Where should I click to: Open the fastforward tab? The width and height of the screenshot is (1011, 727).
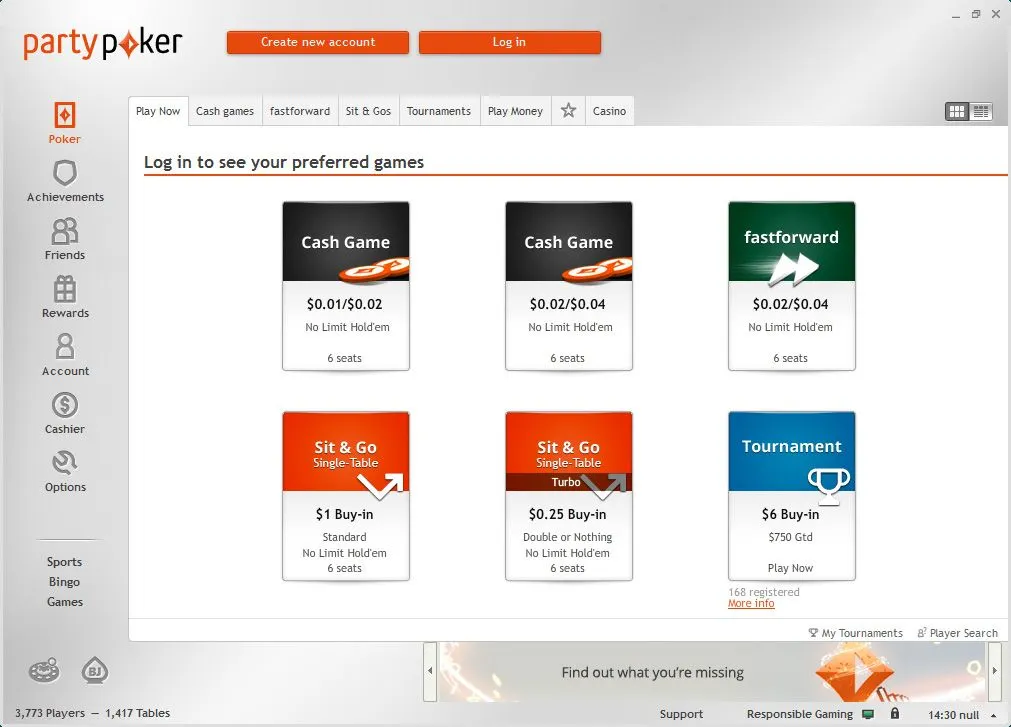[300, 111]
